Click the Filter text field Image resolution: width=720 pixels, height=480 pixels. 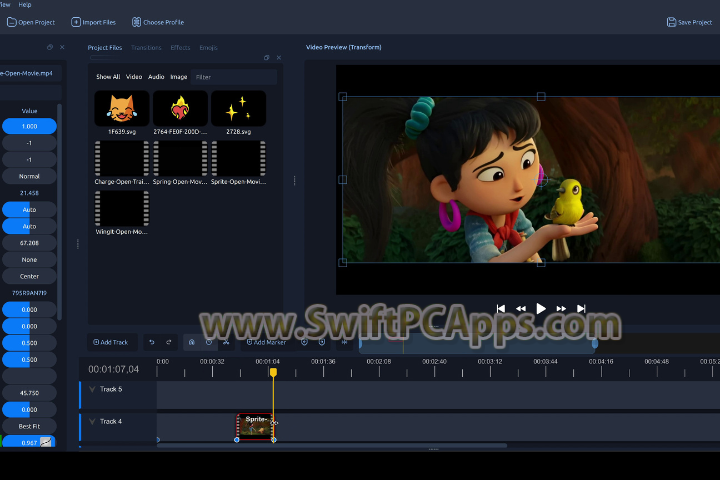point(234,77)
